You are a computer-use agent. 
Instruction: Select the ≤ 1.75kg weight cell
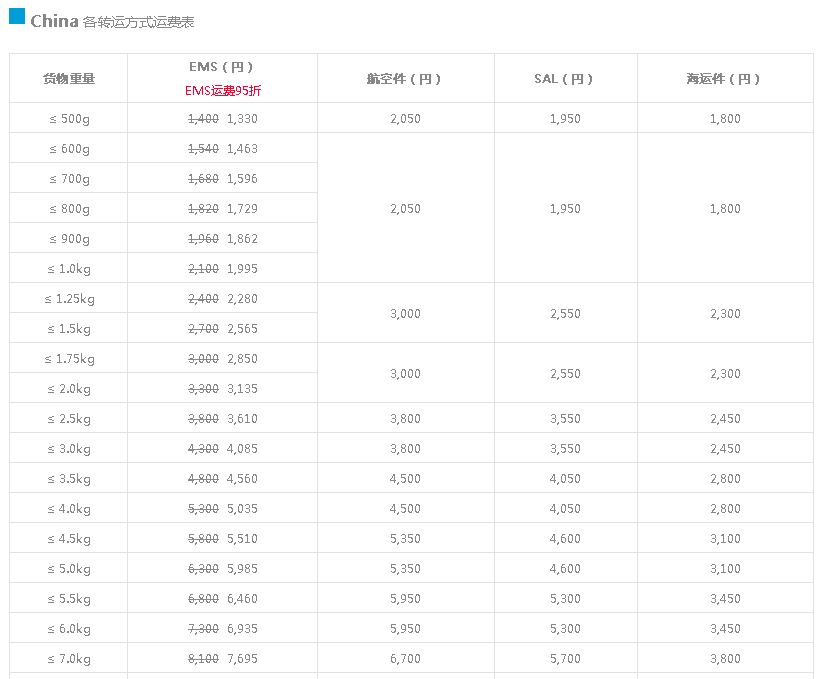point(69,359)
